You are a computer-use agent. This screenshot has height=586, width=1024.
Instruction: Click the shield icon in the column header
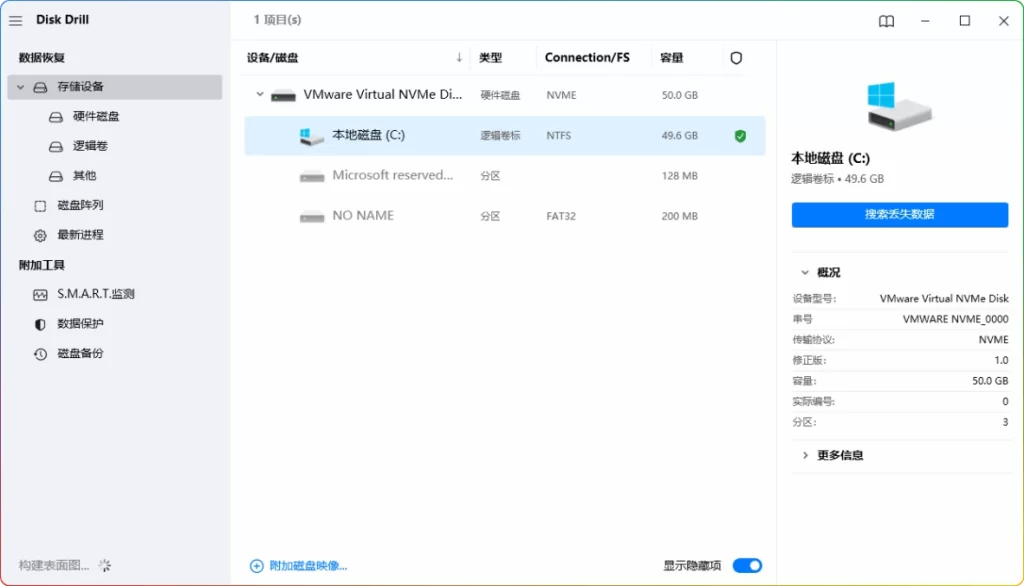pyautogui.click(x=736, y=58)
